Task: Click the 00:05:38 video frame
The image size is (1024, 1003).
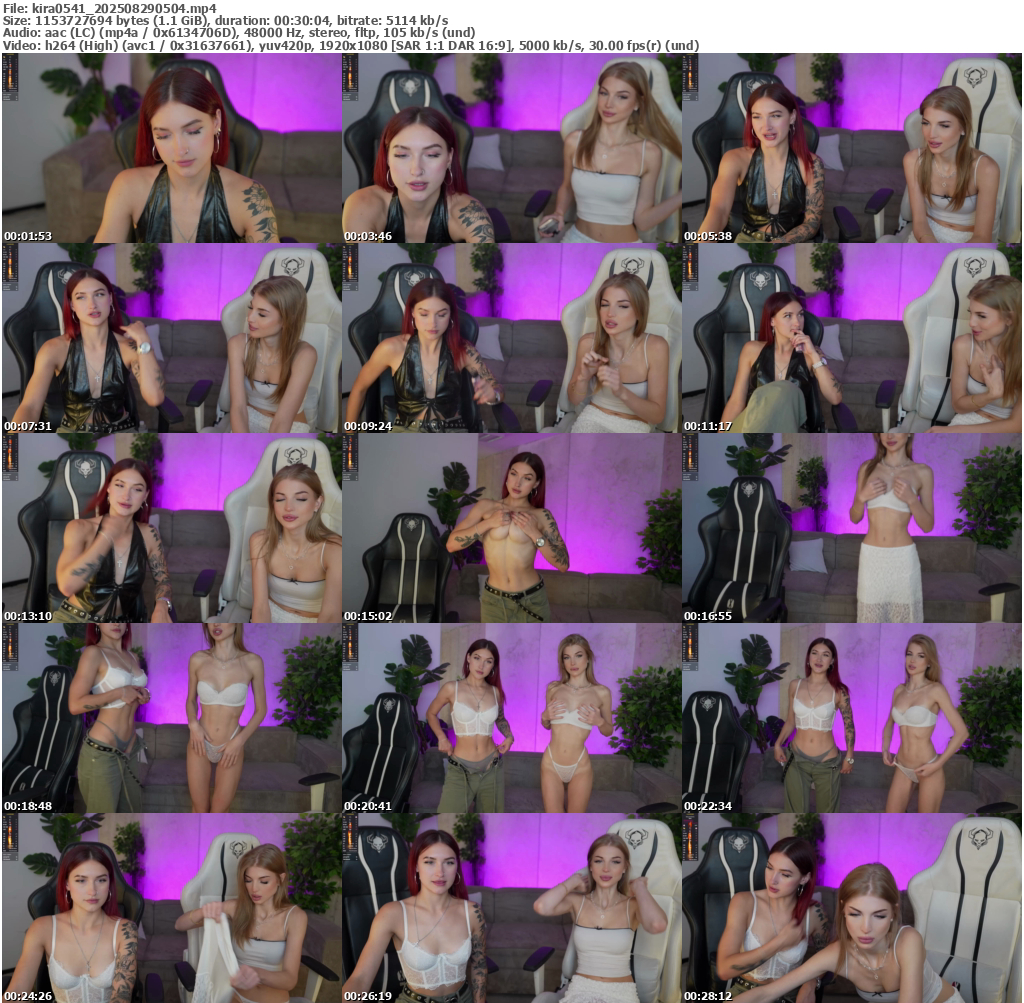Action: pyautogui.click(x=852, y=148)
